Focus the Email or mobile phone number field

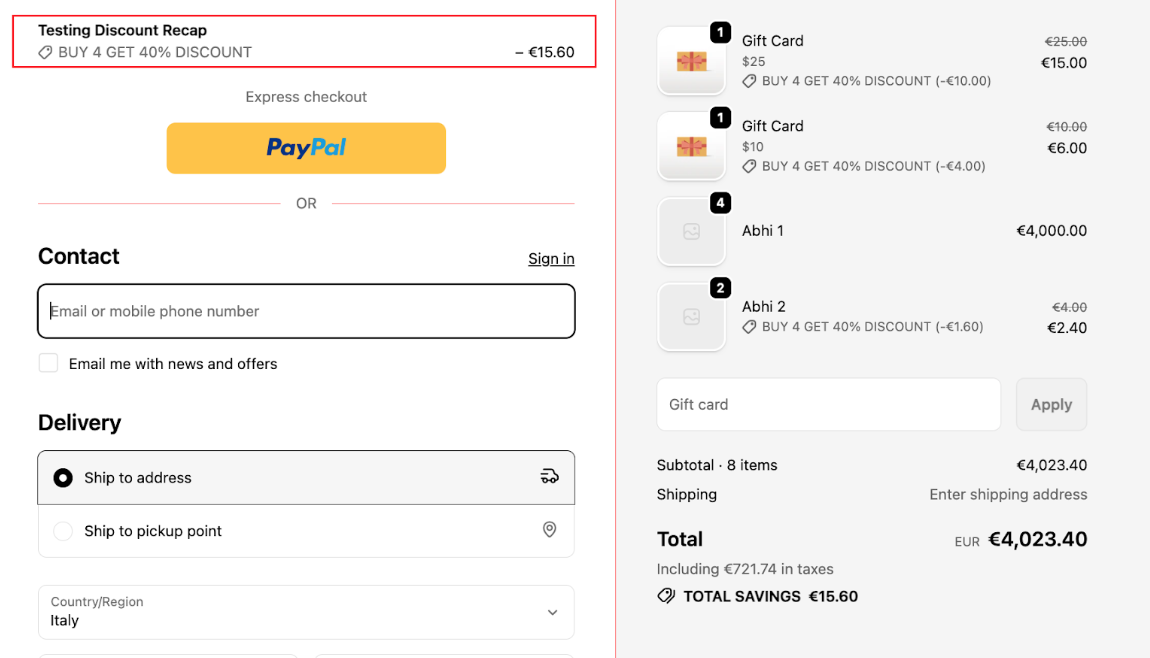tap(306, 311)
